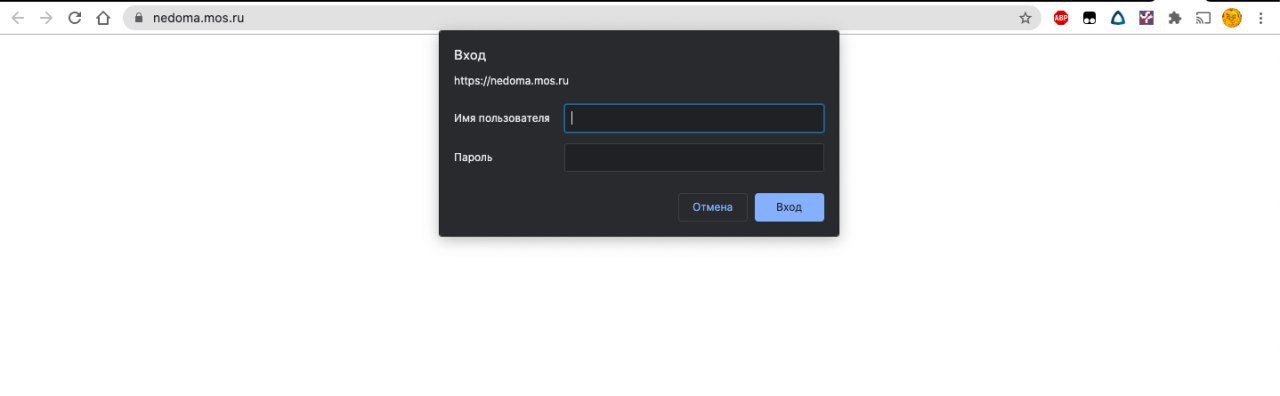Click the Cast screen icon
The image size is (1280, 396).
1204,18
